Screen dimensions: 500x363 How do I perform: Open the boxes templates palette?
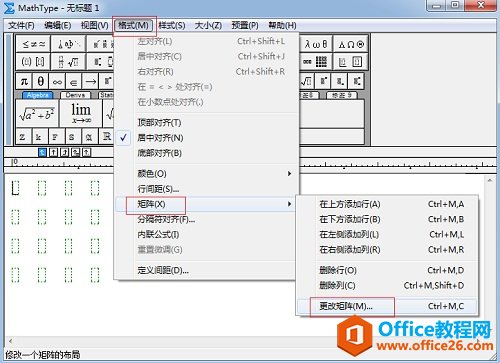pyautogui.click(x=351, y=61)
